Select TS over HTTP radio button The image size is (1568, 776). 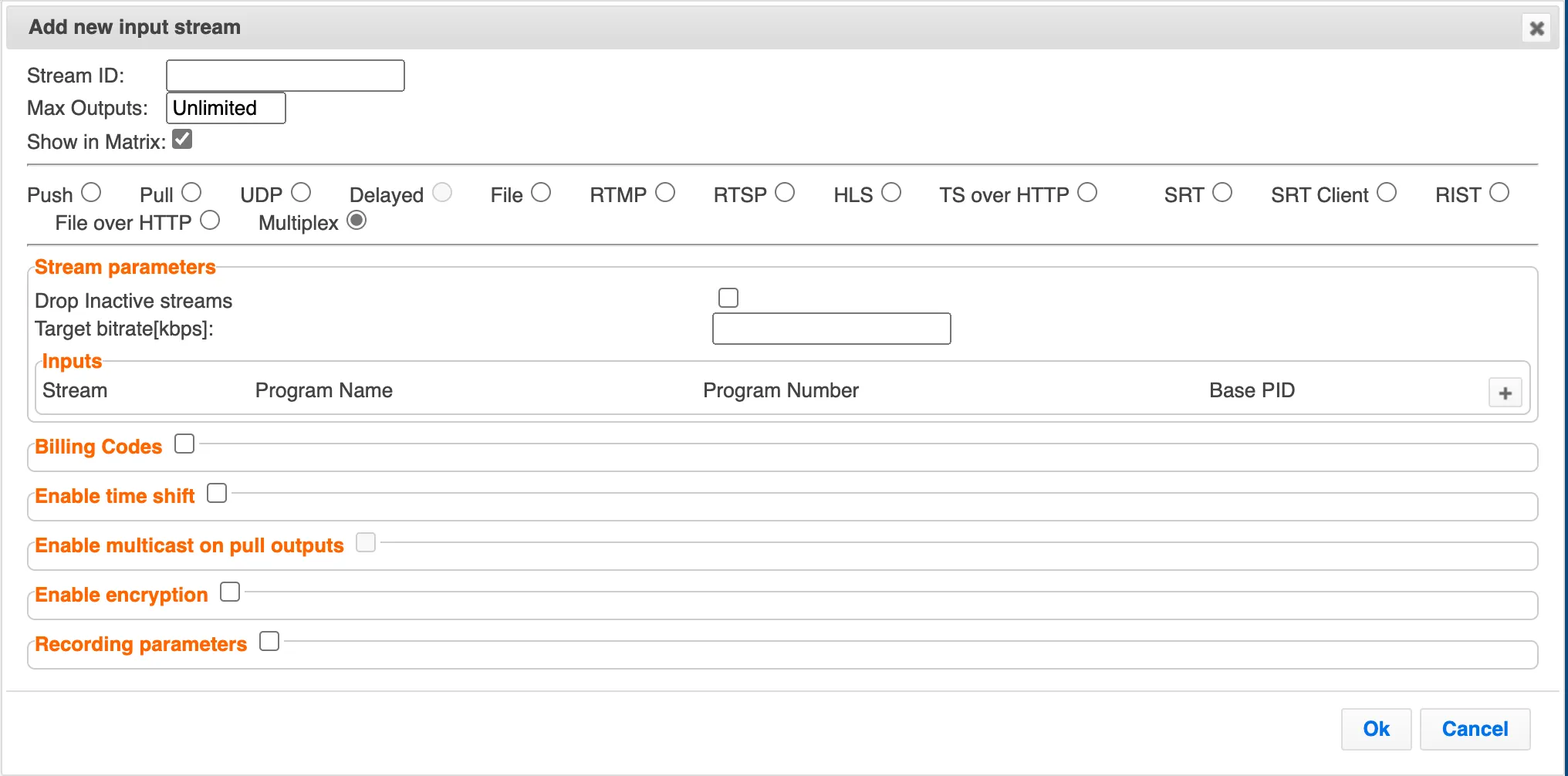tap(1087, 192)
